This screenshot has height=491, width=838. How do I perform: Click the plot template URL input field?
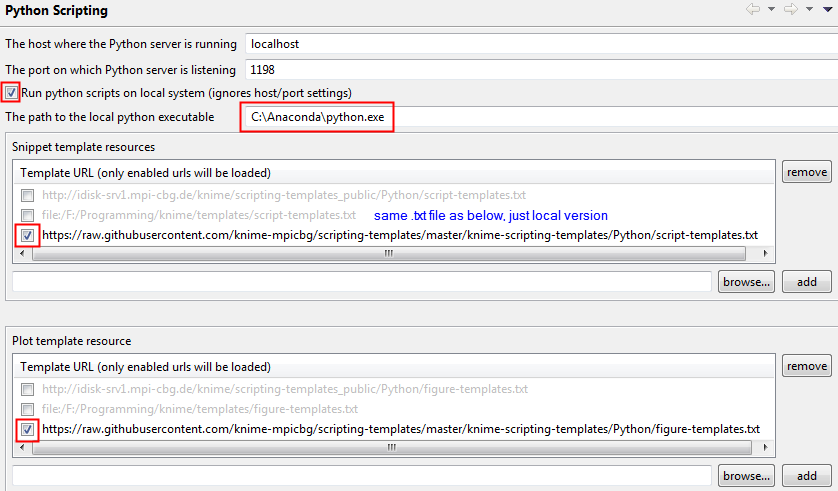[362, 476]
